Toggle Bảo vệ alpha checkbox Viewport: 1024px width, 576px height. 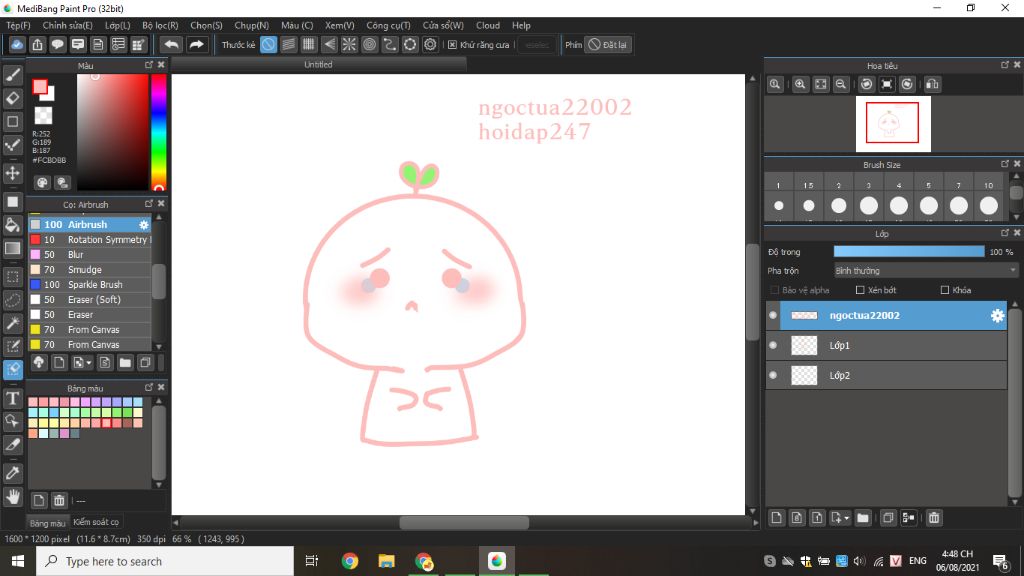point(775,290)
